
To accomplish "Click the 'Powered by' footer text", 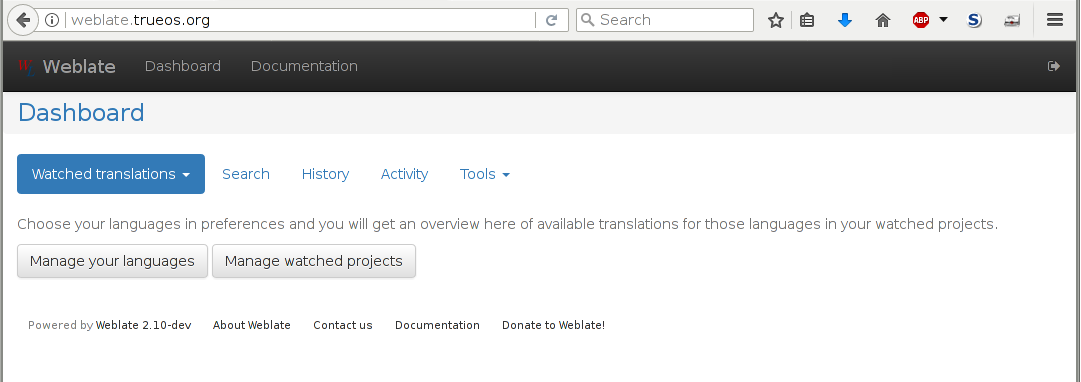I will click(61, 325).
